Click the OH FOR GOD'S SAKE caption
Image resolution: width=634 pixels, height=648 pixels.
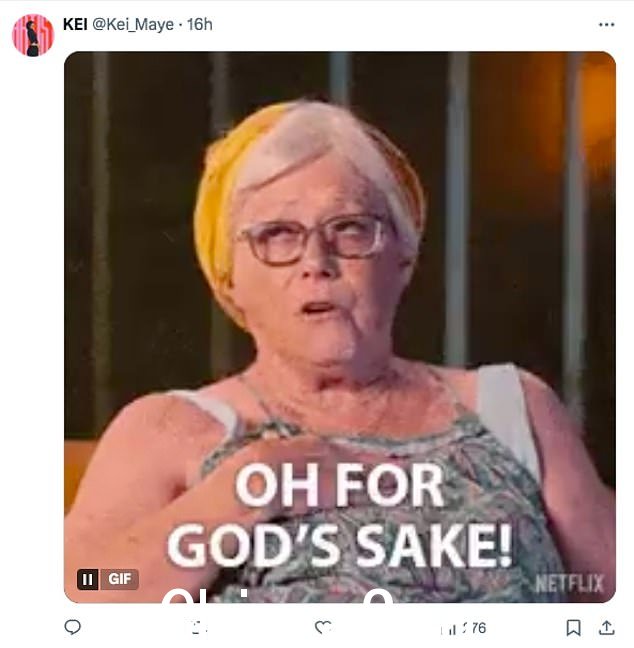(339, 515)
